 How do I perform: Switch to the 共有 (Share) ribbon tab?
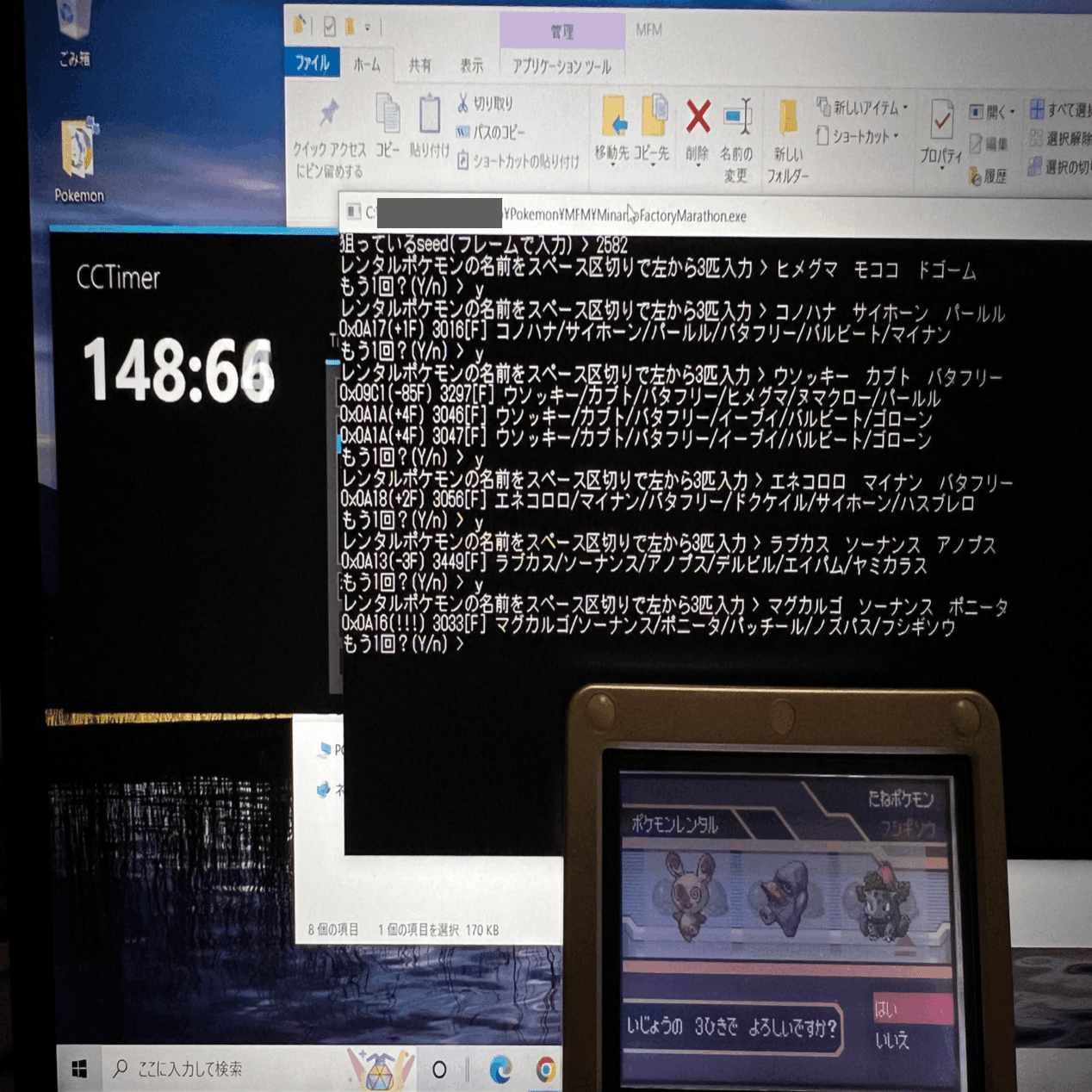pyautogui.click(x=420, y=65)
